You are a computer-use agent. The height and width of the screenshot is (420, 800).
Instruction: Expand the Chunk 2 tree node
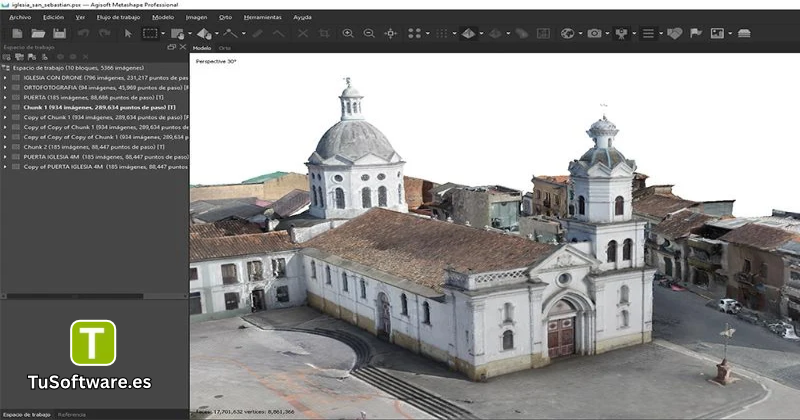click(5, 147)
